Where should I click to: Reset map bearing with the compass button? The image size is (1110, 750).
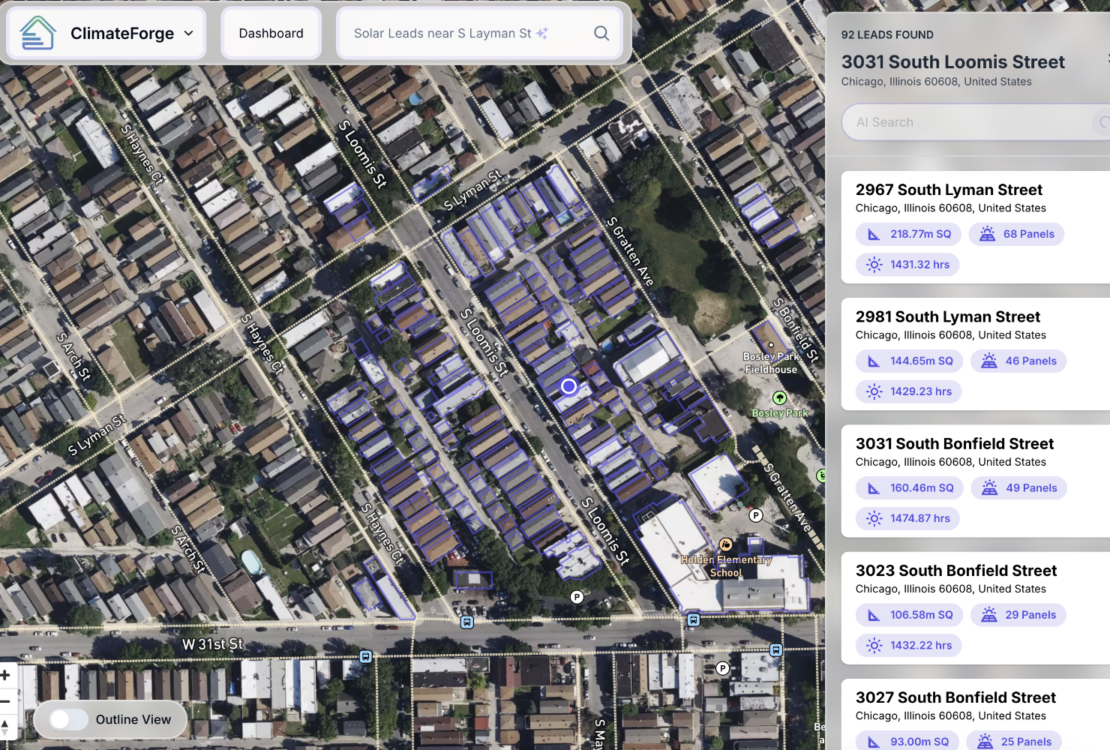6,727
